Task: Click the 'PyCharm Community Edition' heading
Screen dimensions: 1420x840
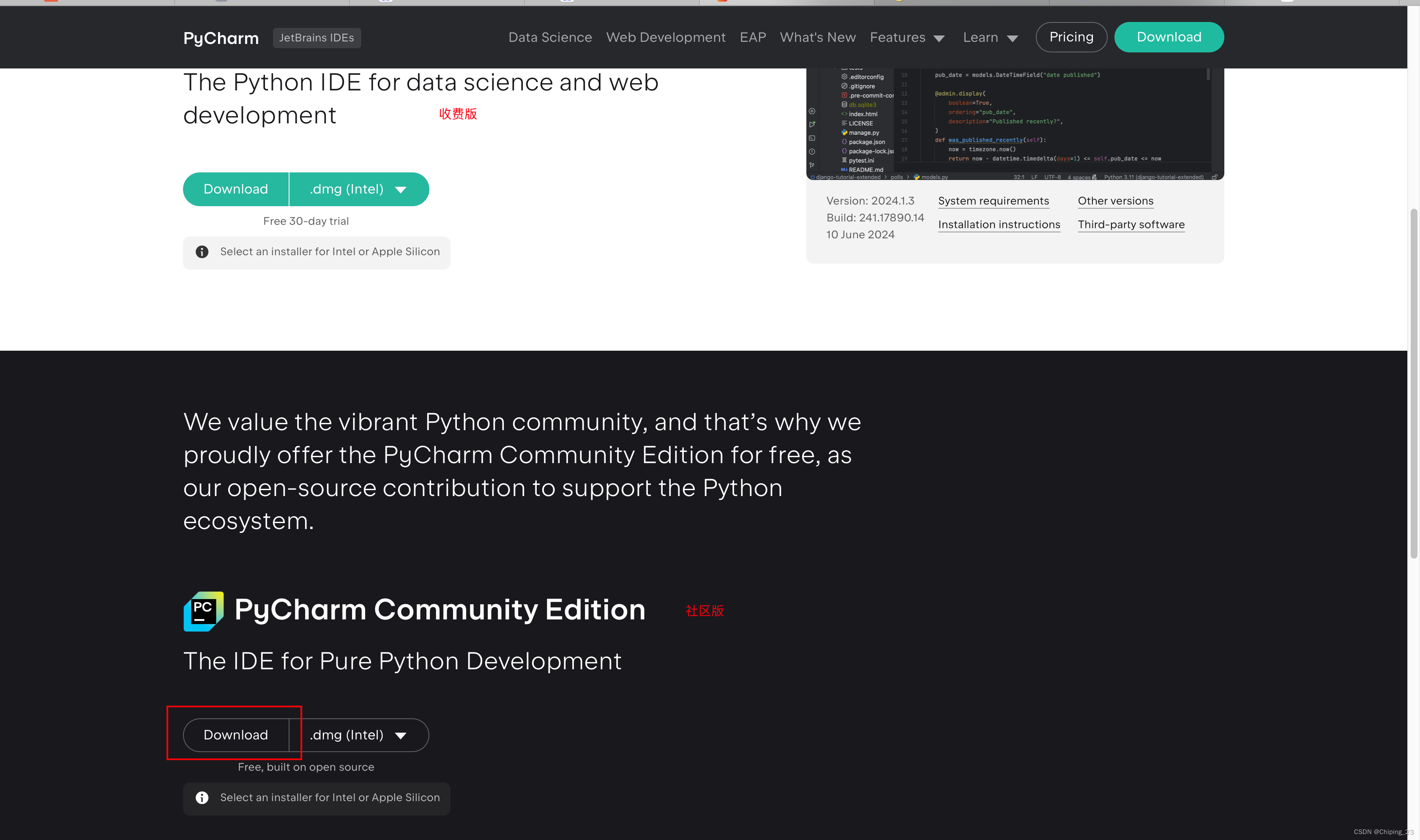Action: (x=440, y=610)
